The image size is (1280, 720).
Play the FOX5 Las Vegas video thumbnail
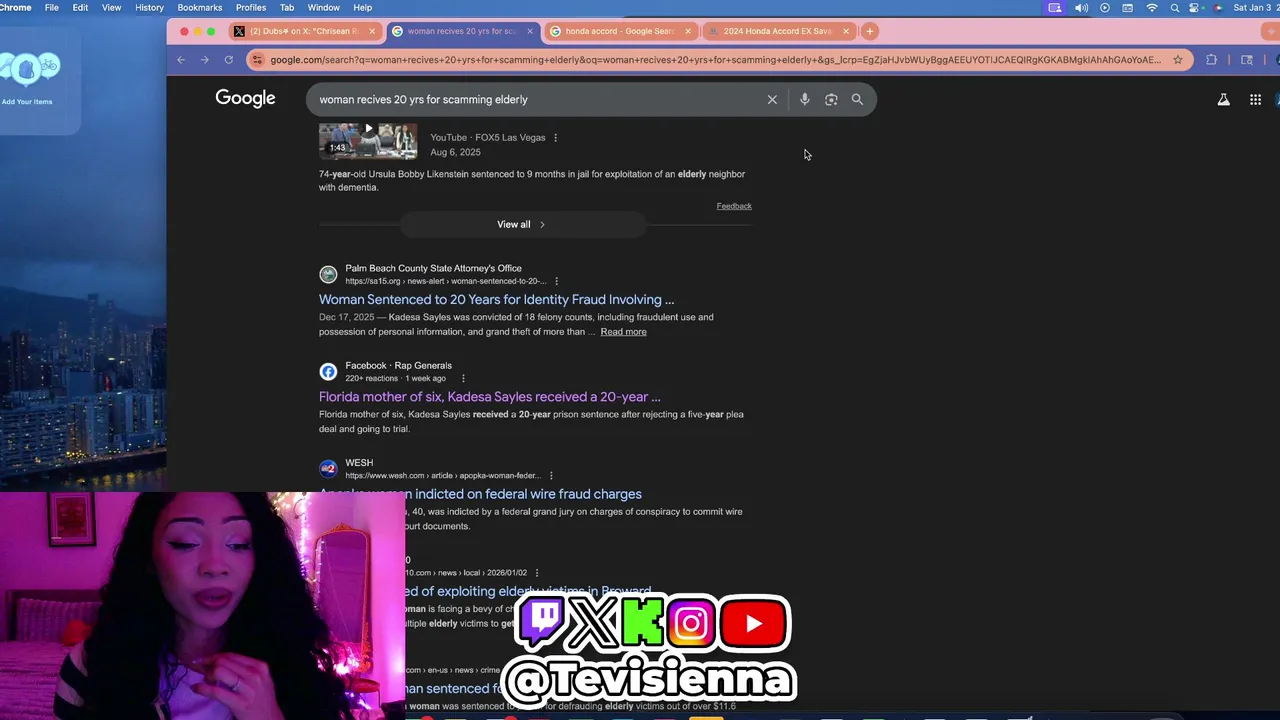pyautogui.click(x=368, y=141)
